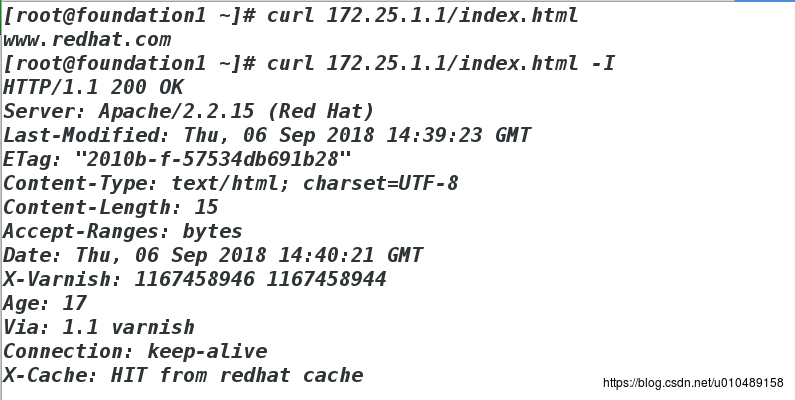The width and height of the screenshot is (795, 400).
Task: Click the charset=UTF-8 text
Action: tap(395, 183)
